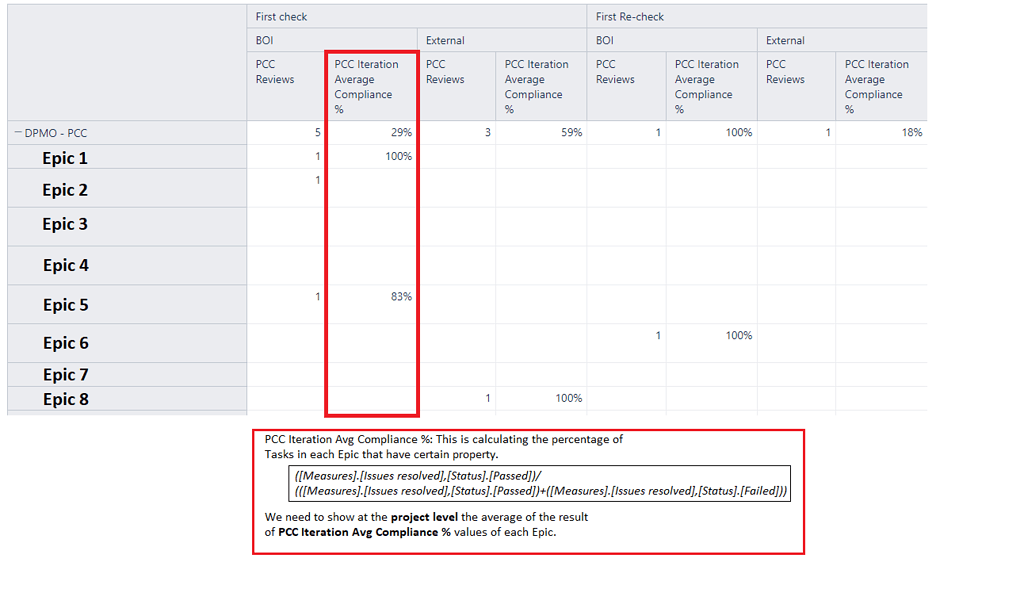The image size is (1024, 589).
Task: Select the Epic 2 row label
Action: pos(65,188)
